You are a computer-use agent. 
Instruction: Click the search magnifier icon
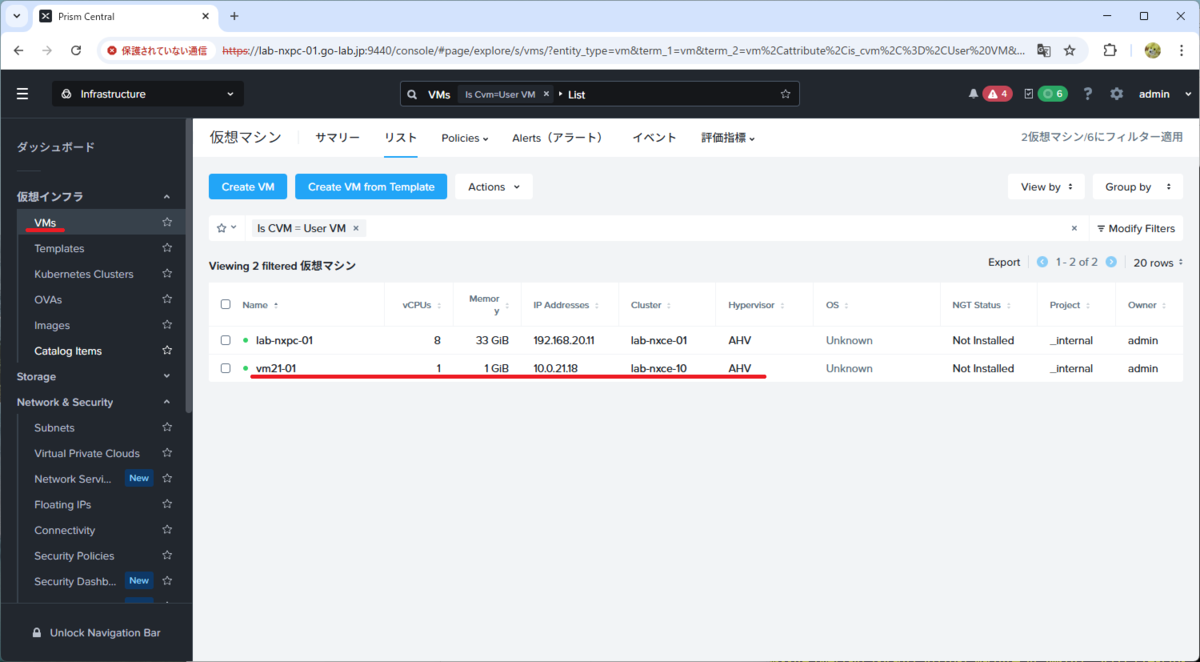412,94
